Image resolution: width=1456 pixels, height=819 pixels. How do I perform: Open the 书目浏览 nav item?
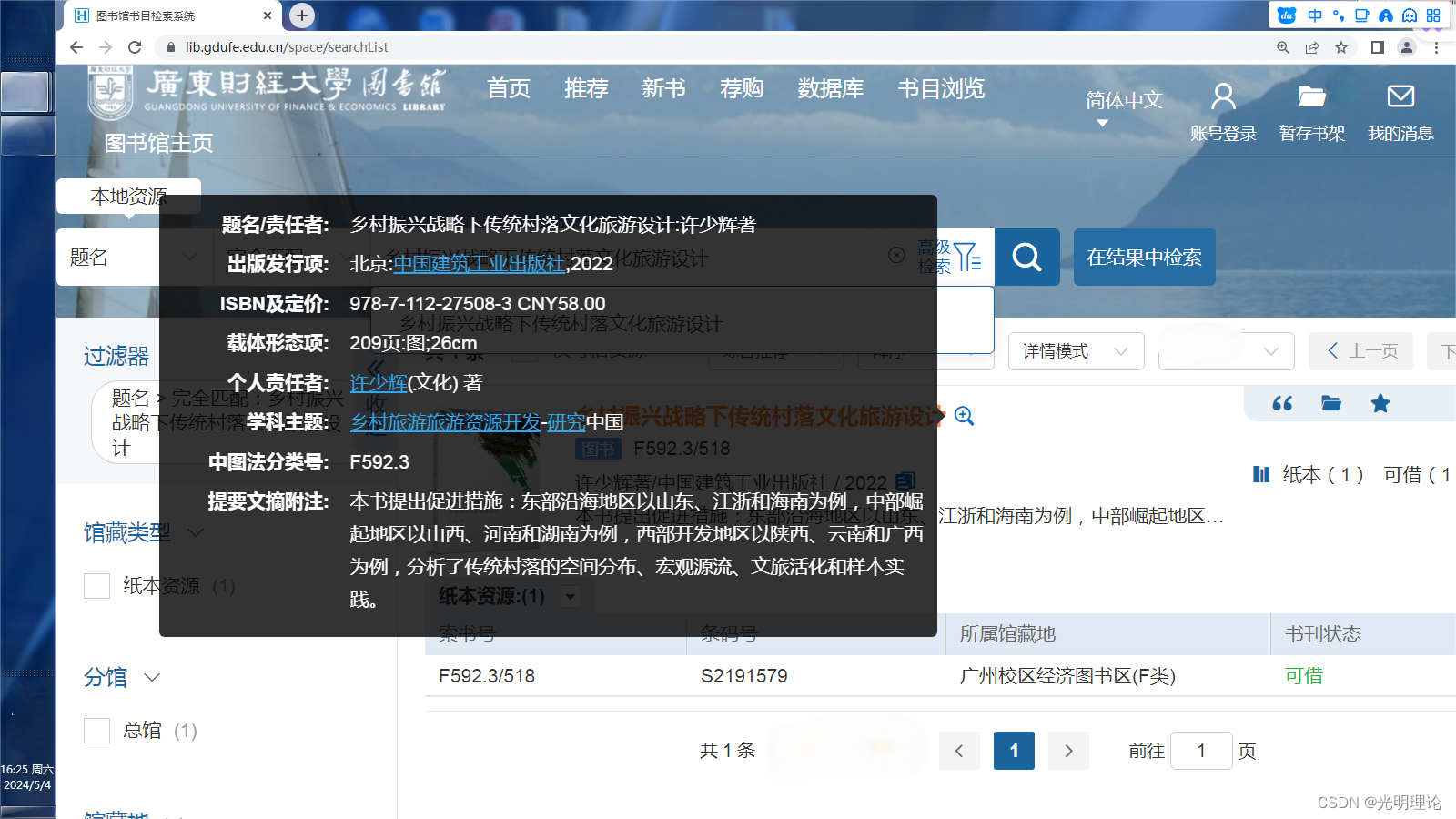click(x=941, y=88)
